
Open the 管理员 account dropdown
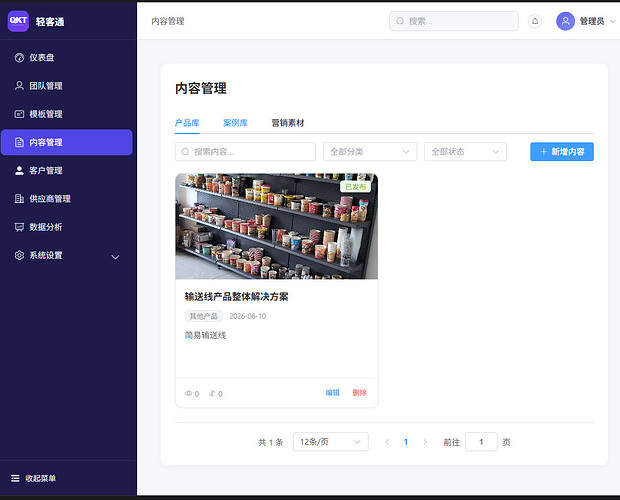[586, 21]
